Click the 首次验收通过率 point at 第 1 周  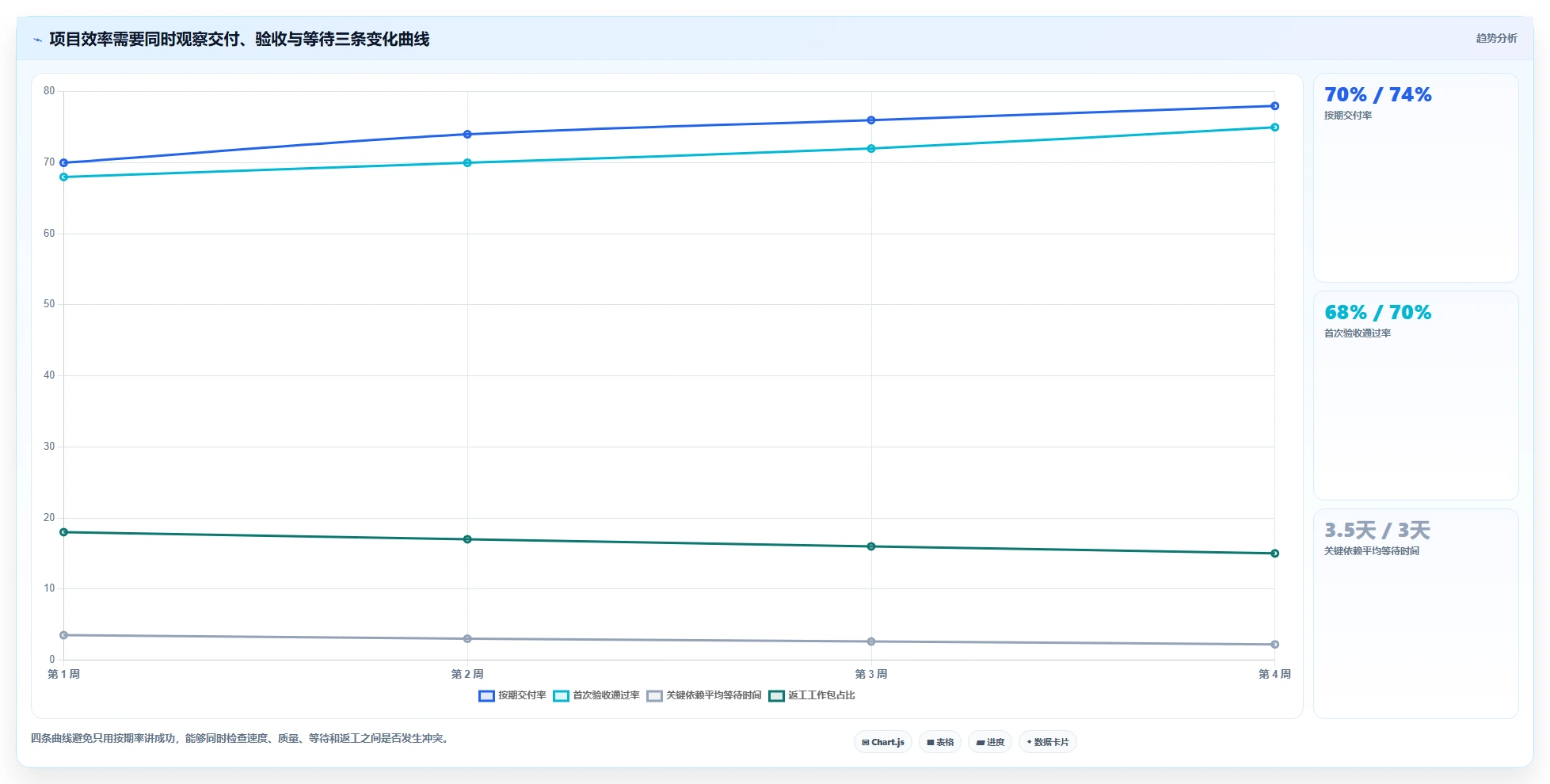pyautogui.click(x=64, y=177)
